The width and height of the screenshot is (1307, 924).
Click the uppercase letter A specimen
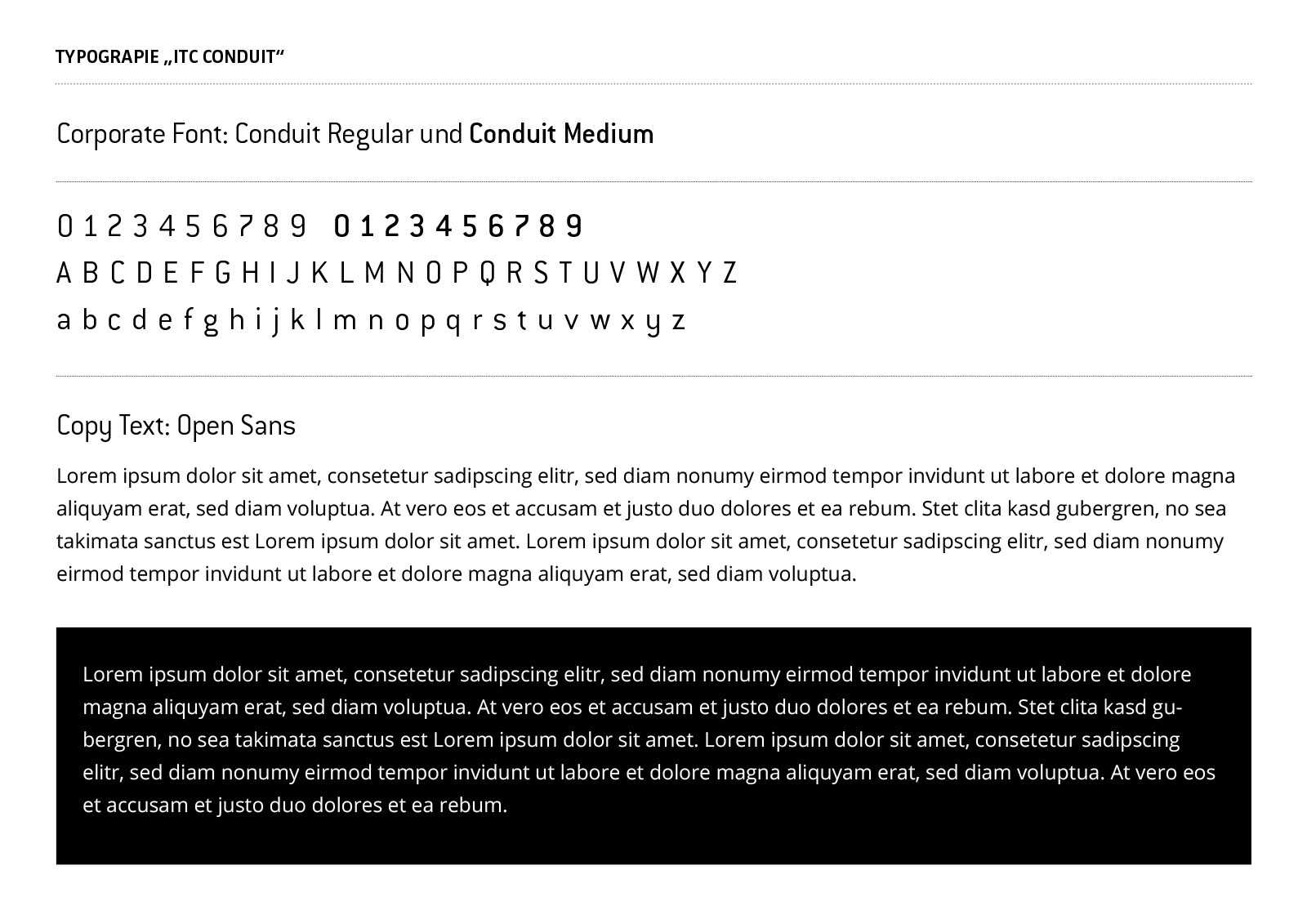pos(64,273)
